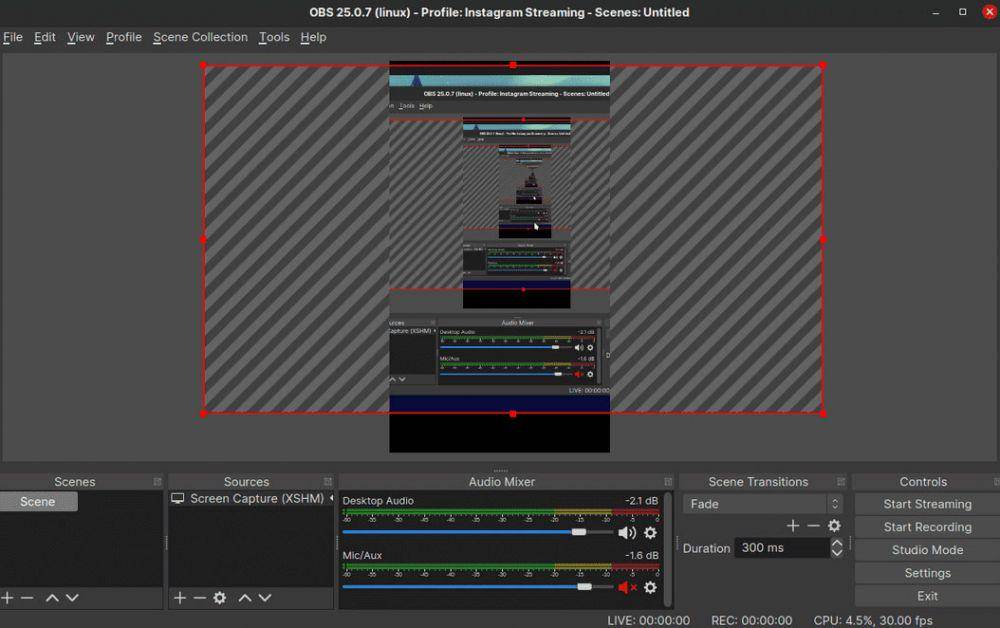Click the -1.6 dB Mic/Aux value
This screenshot has width=1000, height=628.
[641, 555]
